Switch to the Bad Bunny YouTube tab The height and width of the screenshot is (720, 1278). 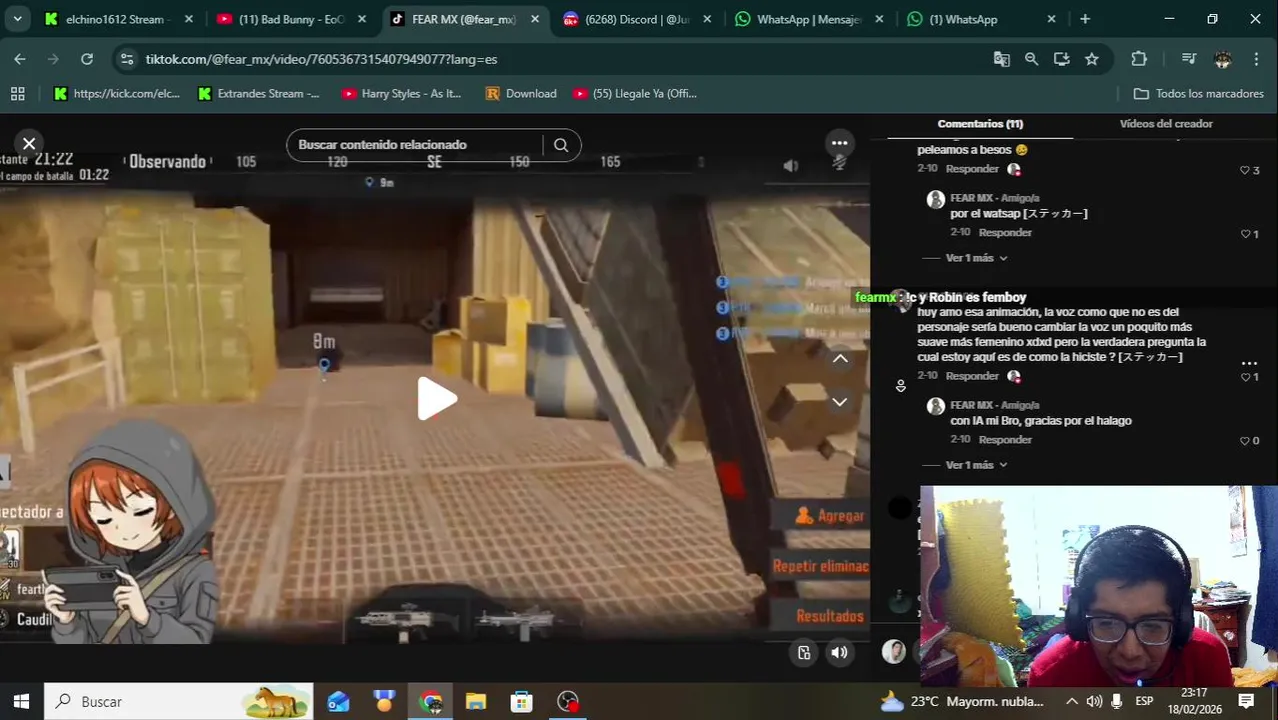(x=291, y=19)
